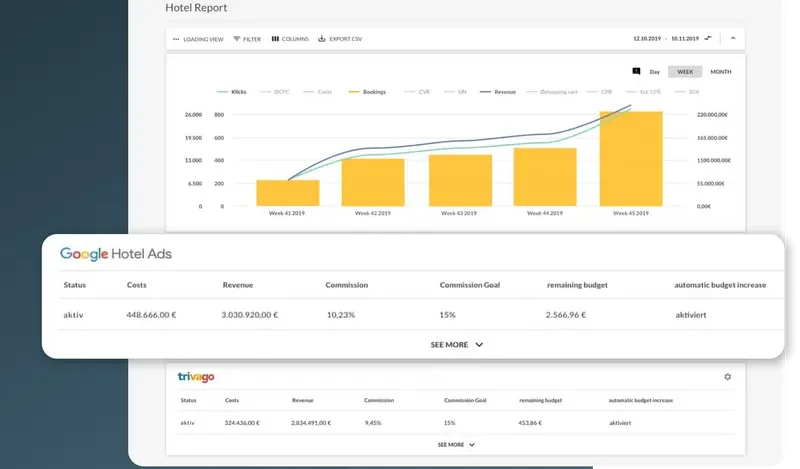Click the chart annotation comment icon
800x469 pixels.
coord(636,71)
